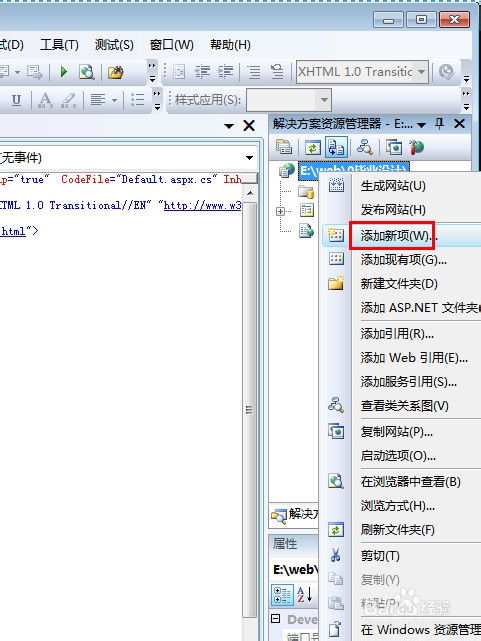Screen dimensions: 481x641
Task: Click the Copy Web Site toolbar icon
Action: coord(394,148)
